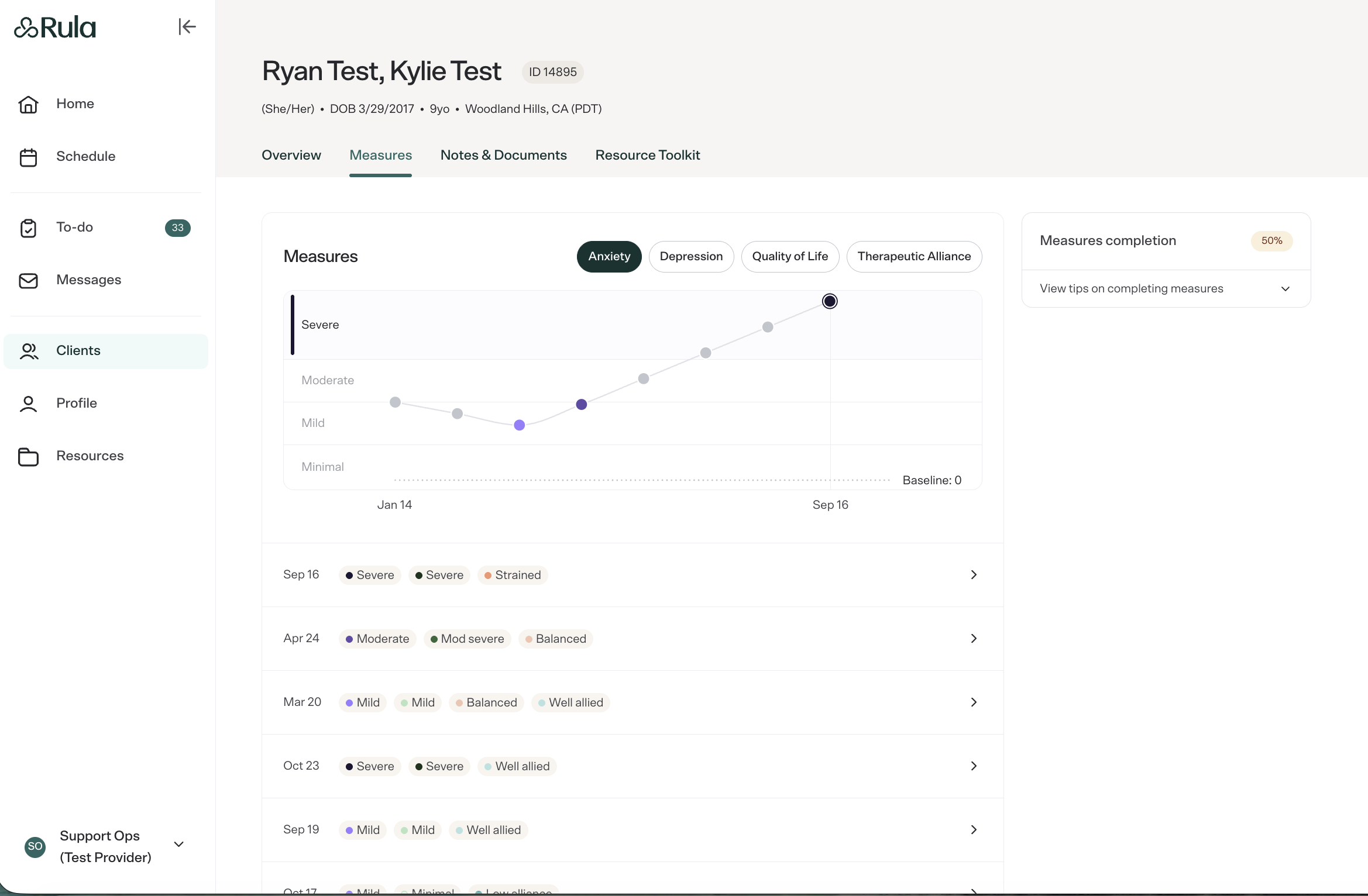Expand the Sep 16 measures row
The height and width of the screenshot is (896, 1368).
tap(633, 575)
